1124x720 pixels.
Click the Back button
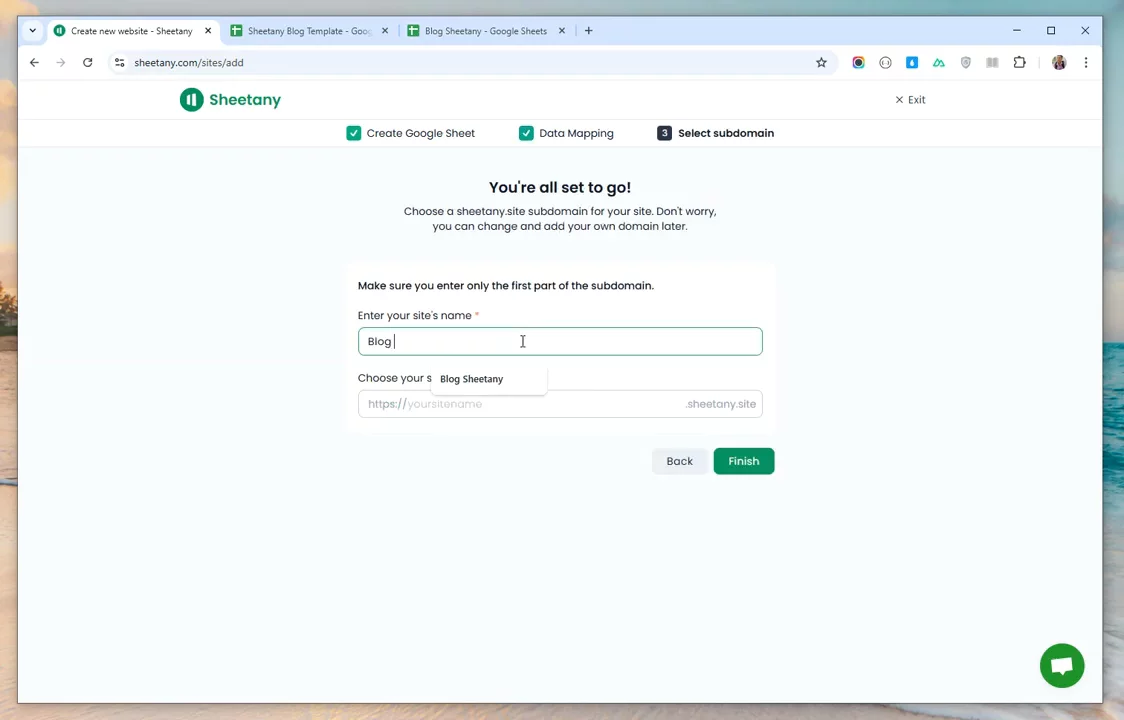click(679, 461)
